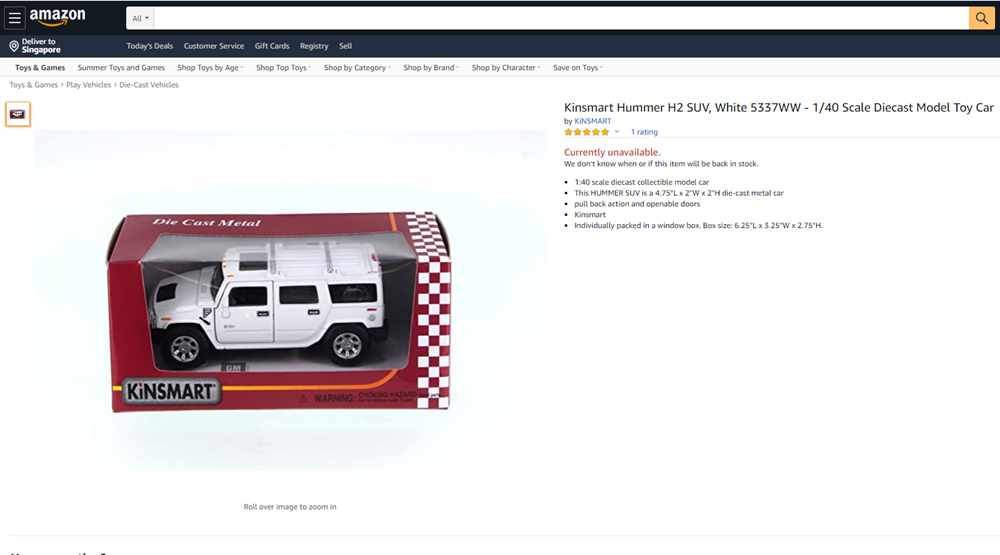Navigate to Play Vehicles breadcrumb
This screenshot has width=1000, height=555.
coord(89,85)
